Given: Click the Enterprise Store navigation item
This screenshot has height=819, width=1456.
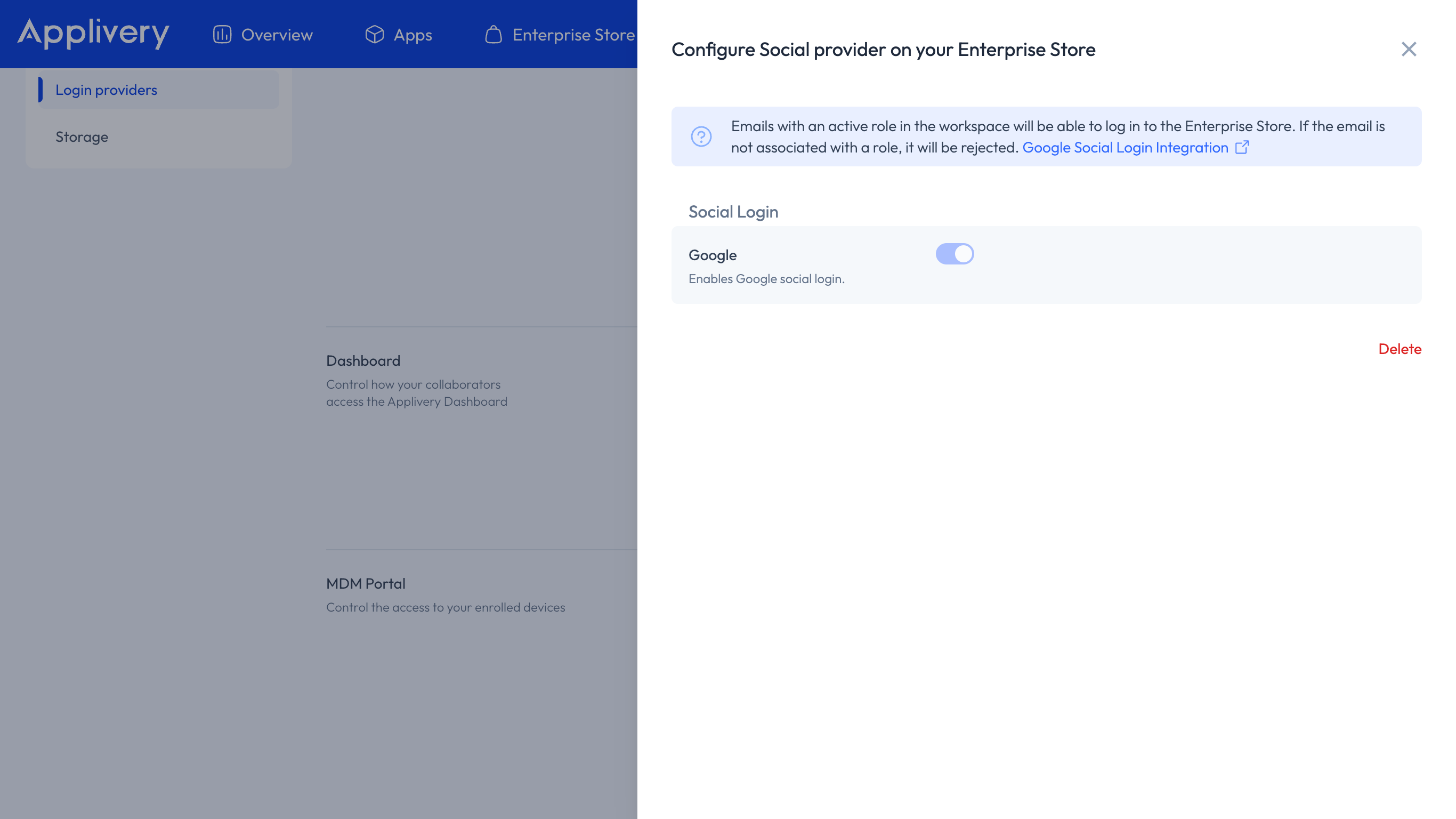Looking at the screenshot, I should point(572,34).
